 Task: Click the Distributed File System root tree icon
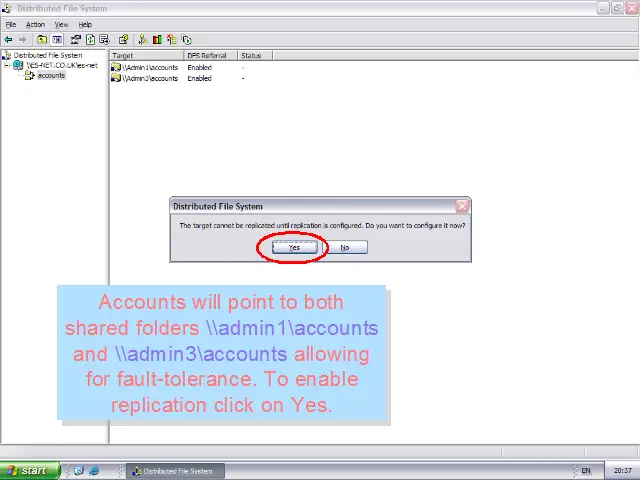pyautogui.click(x=7, y=55)
